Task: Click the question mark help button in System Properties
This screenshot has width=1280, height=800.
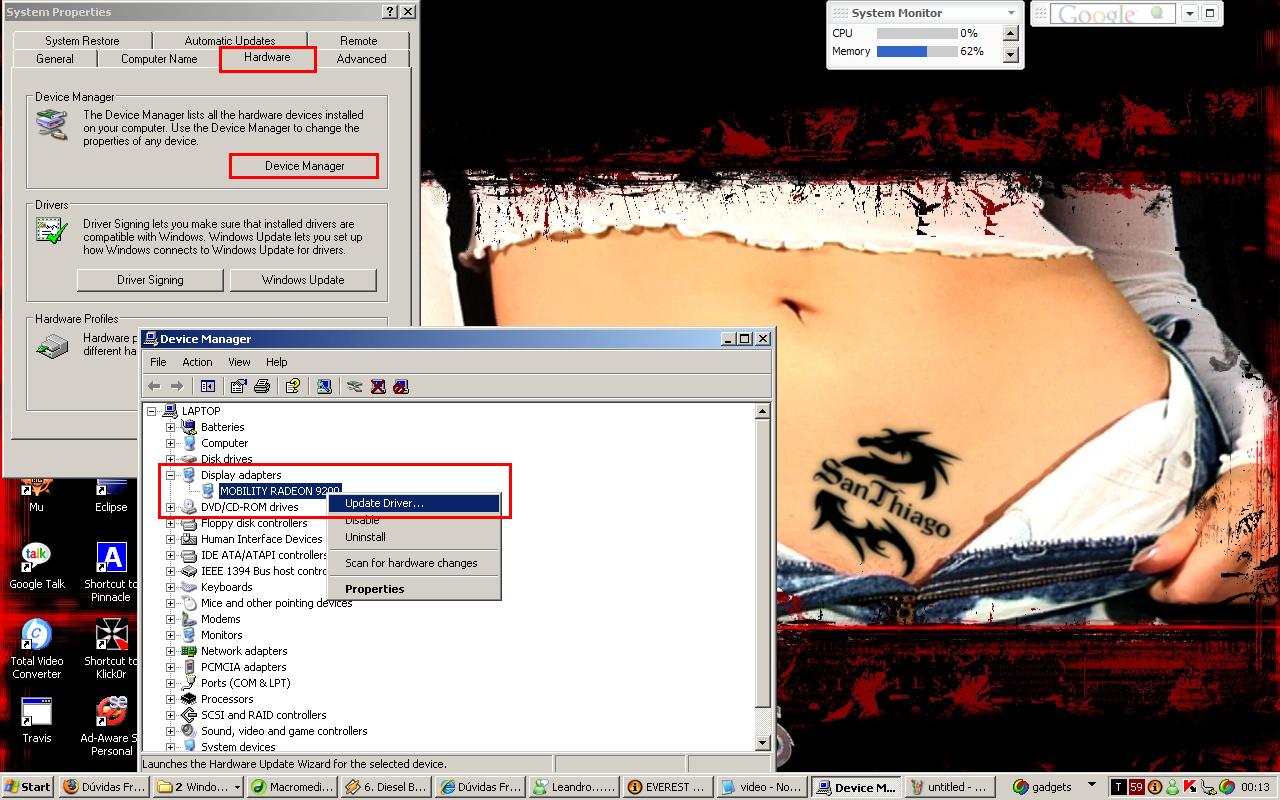Action: [390, 12]
